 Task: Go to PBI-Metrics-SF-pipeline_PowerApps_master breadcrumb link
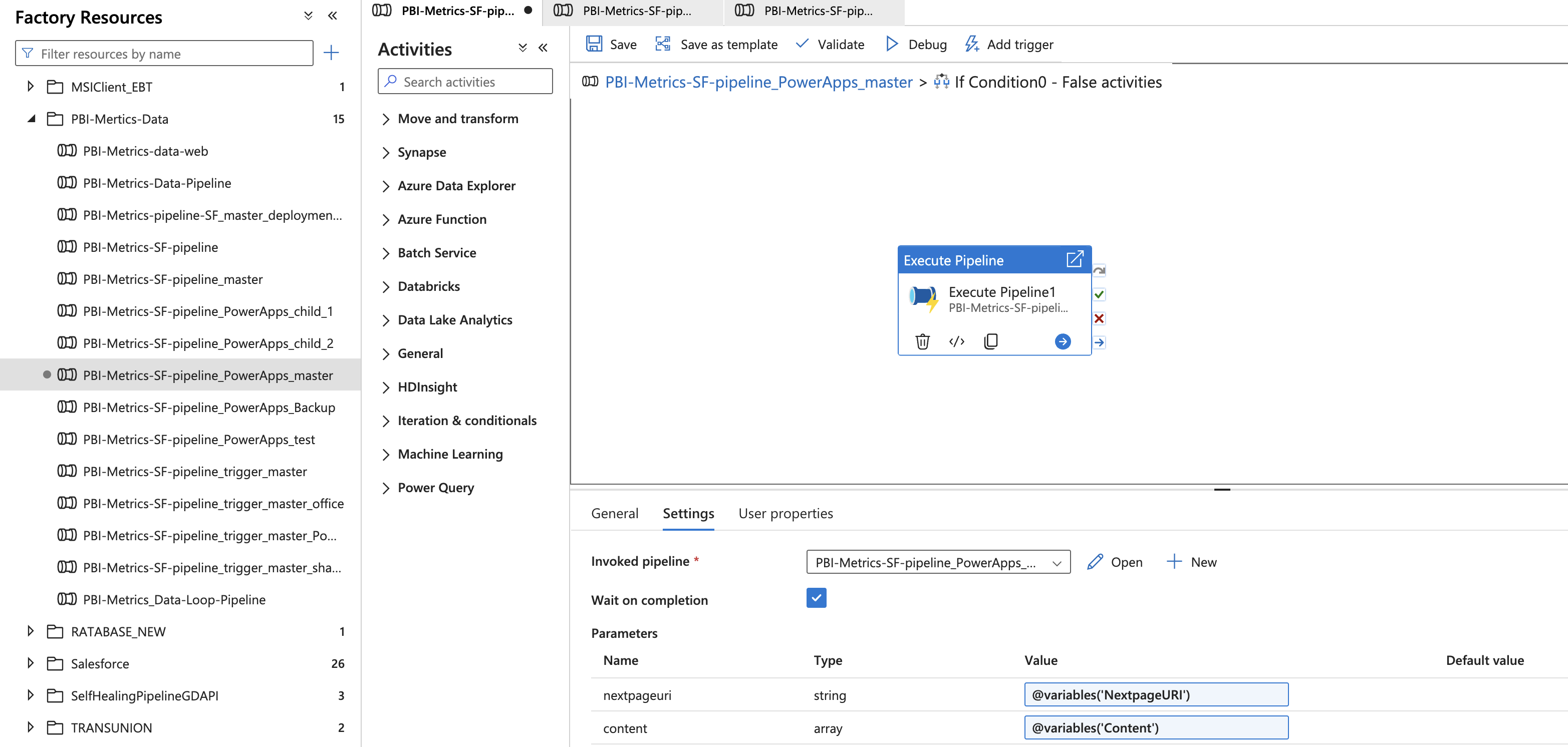758,82
